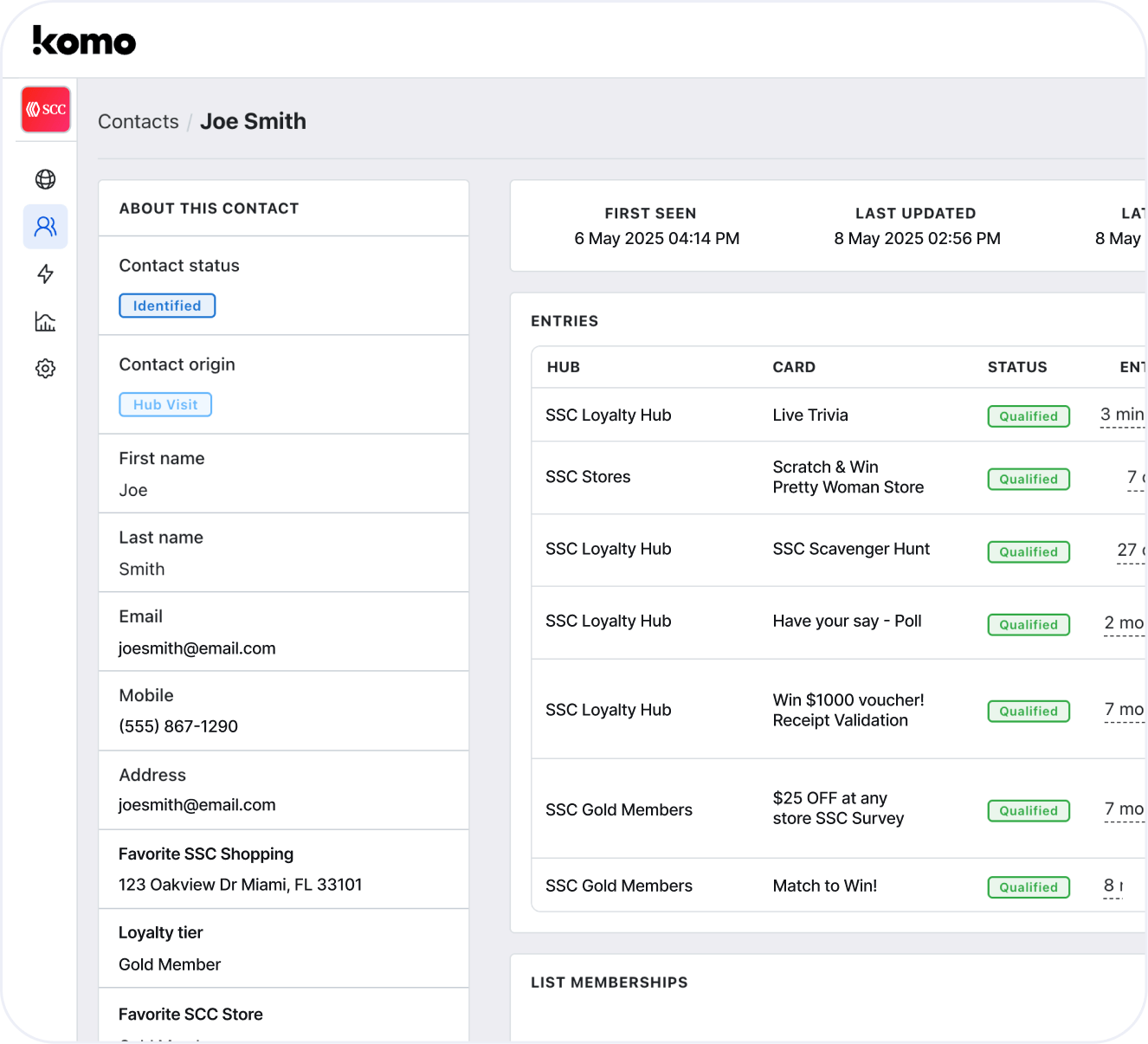The width and height of the screenshot is (1148, 1044).
Task: Click Qualified badge in Live Trivia row
Action: click(1029, 416)
